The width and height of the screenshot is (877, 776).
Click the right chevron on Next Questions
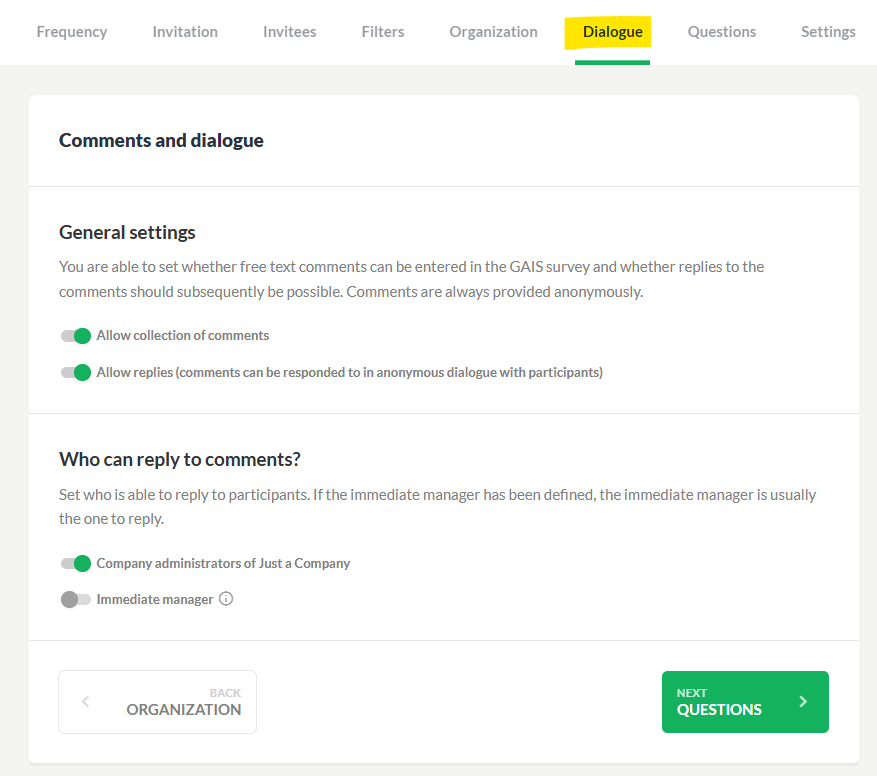(803, 702)
